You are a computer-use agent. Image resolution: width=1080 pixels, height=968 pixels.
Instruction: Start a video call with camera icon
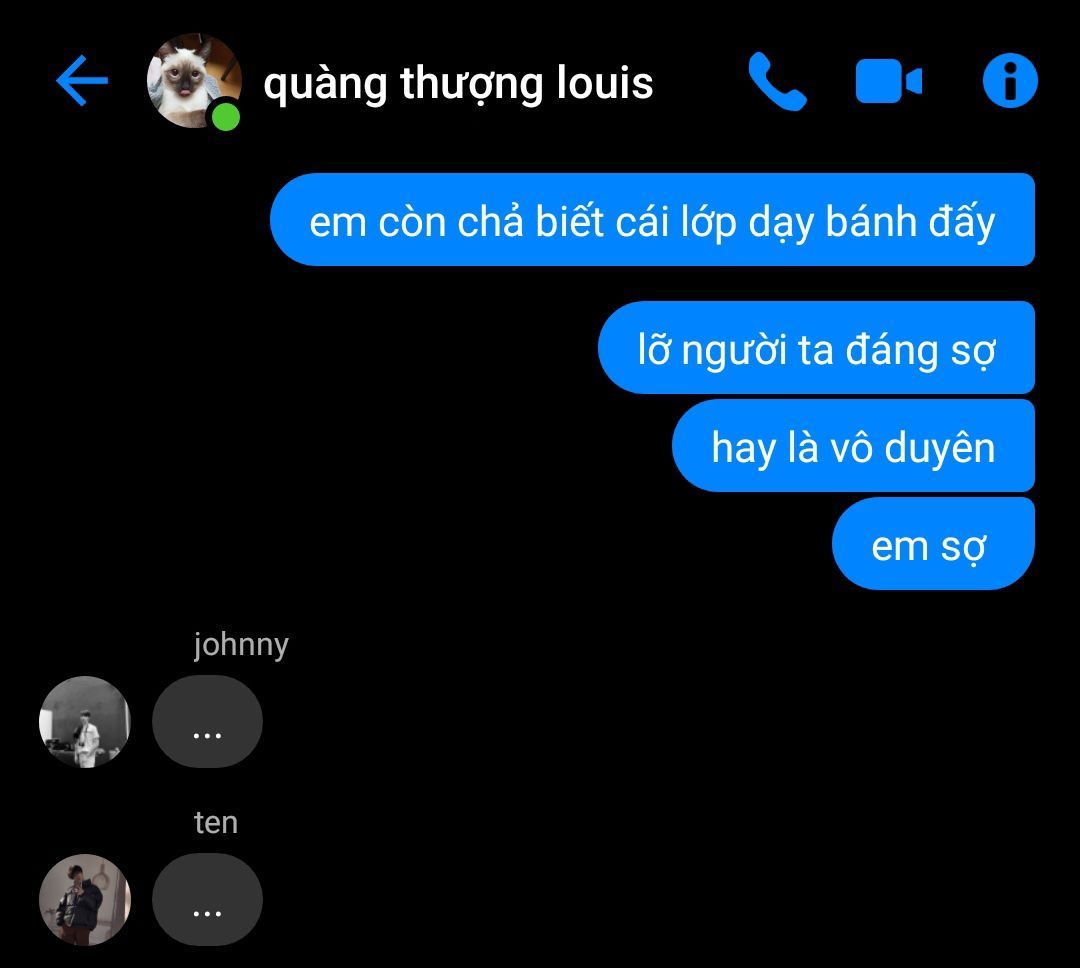coord(889,81)
